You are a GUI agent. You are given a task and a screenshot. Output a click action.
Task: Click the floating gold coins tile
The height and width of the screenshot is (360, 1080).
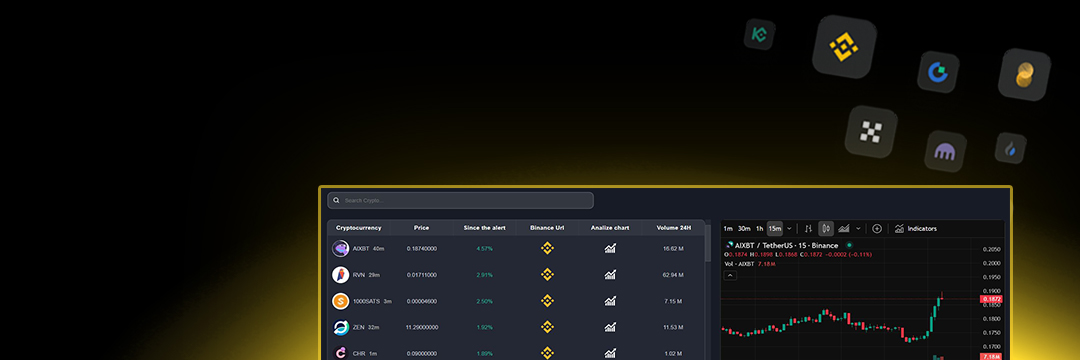click(x=1025, y=74)
